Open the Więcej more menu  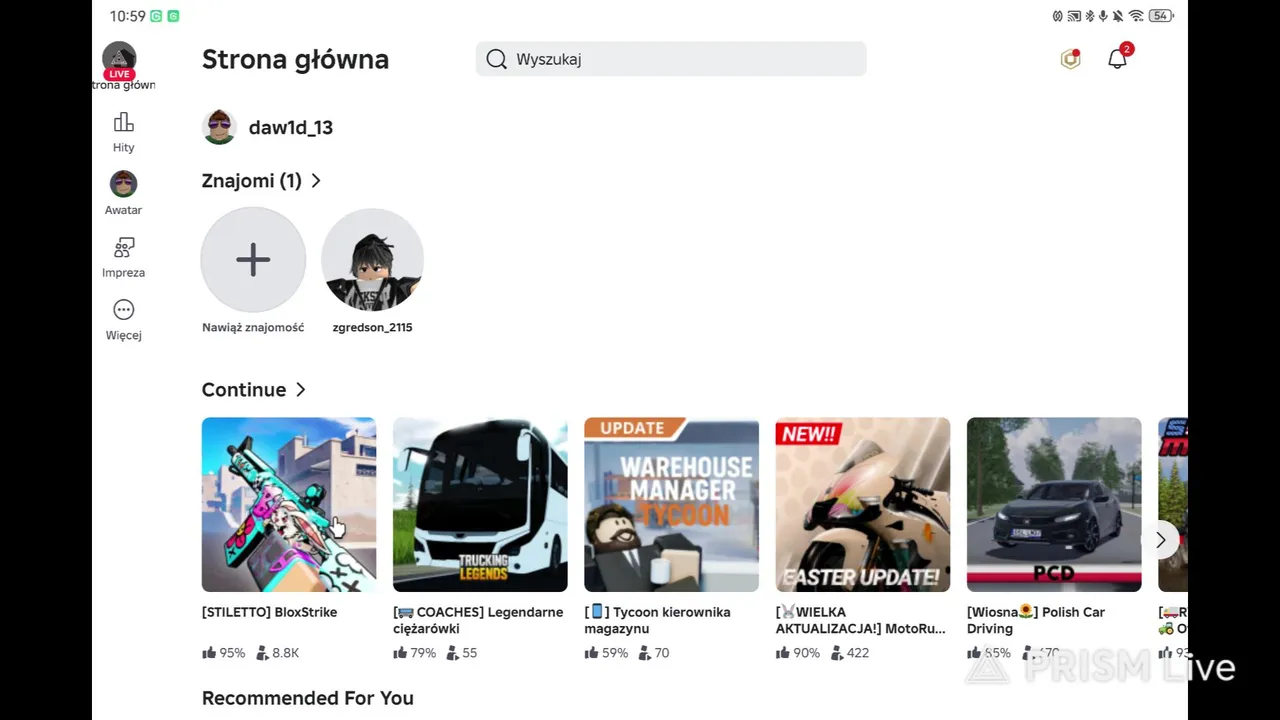coord(123,311)
